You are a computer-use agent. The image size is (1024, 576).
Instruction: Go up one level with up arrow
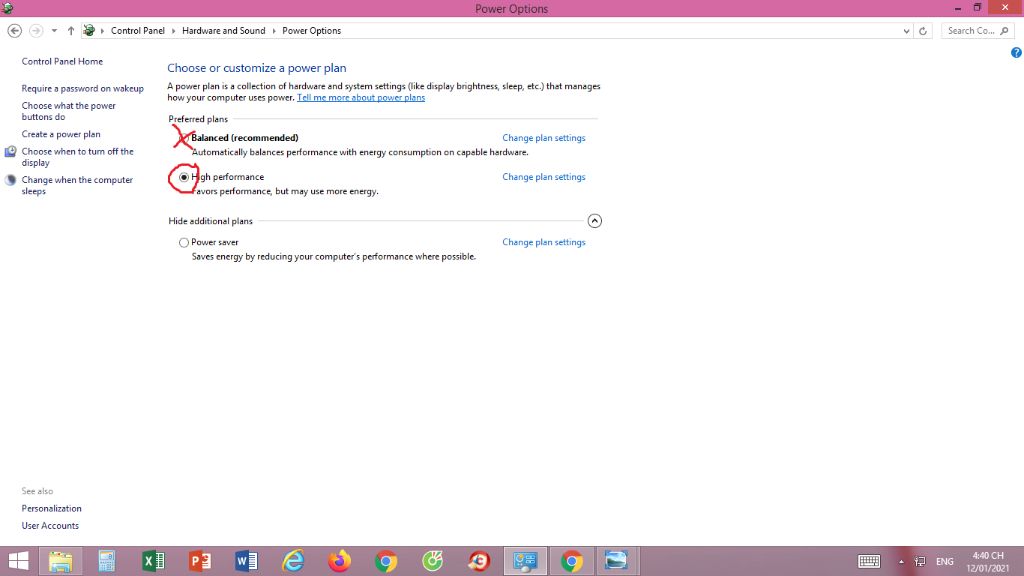coord(71,31)
